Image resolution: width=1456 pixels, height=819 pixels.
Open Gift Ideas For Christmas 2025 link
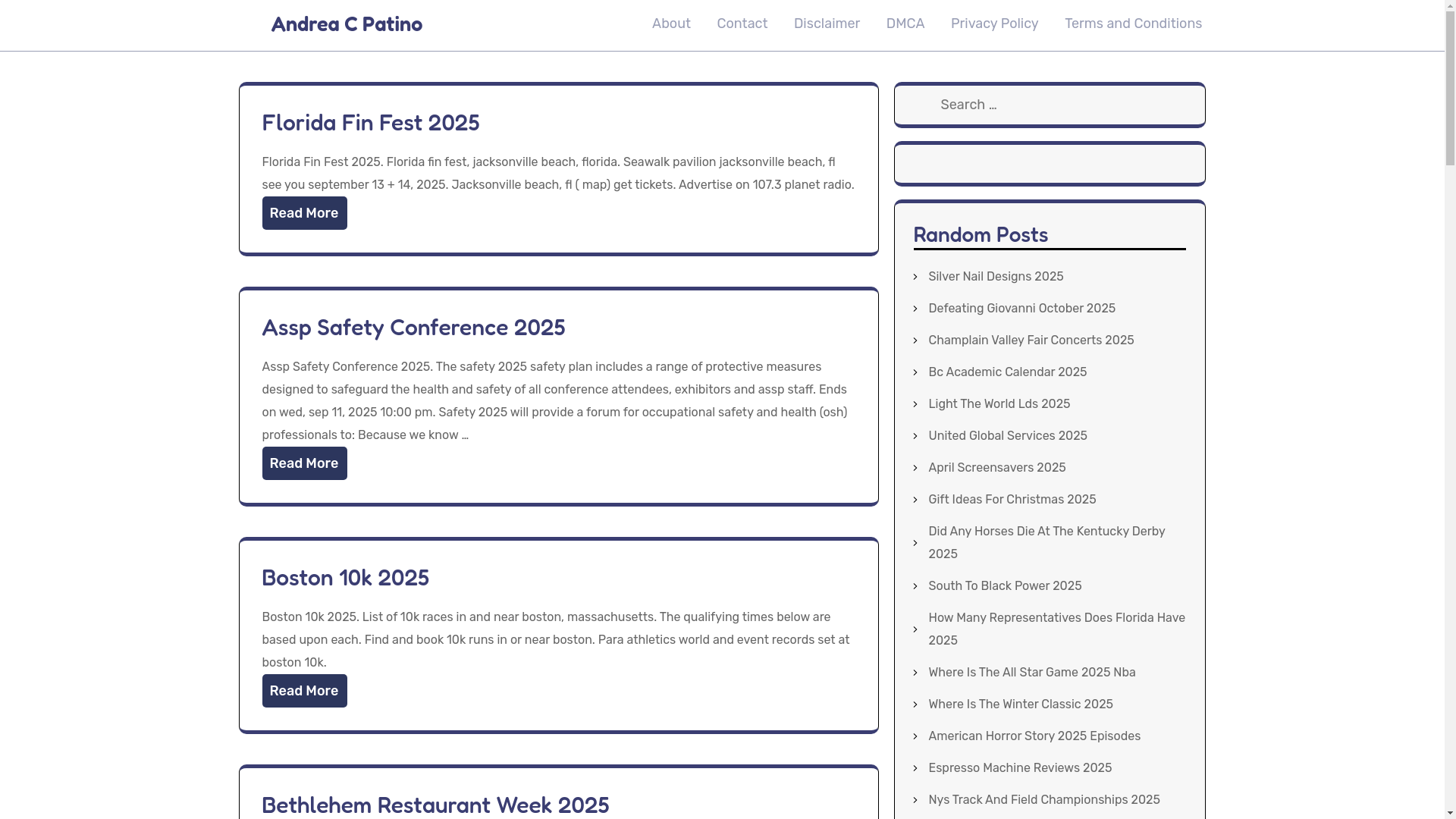(x=1012, y=500)
